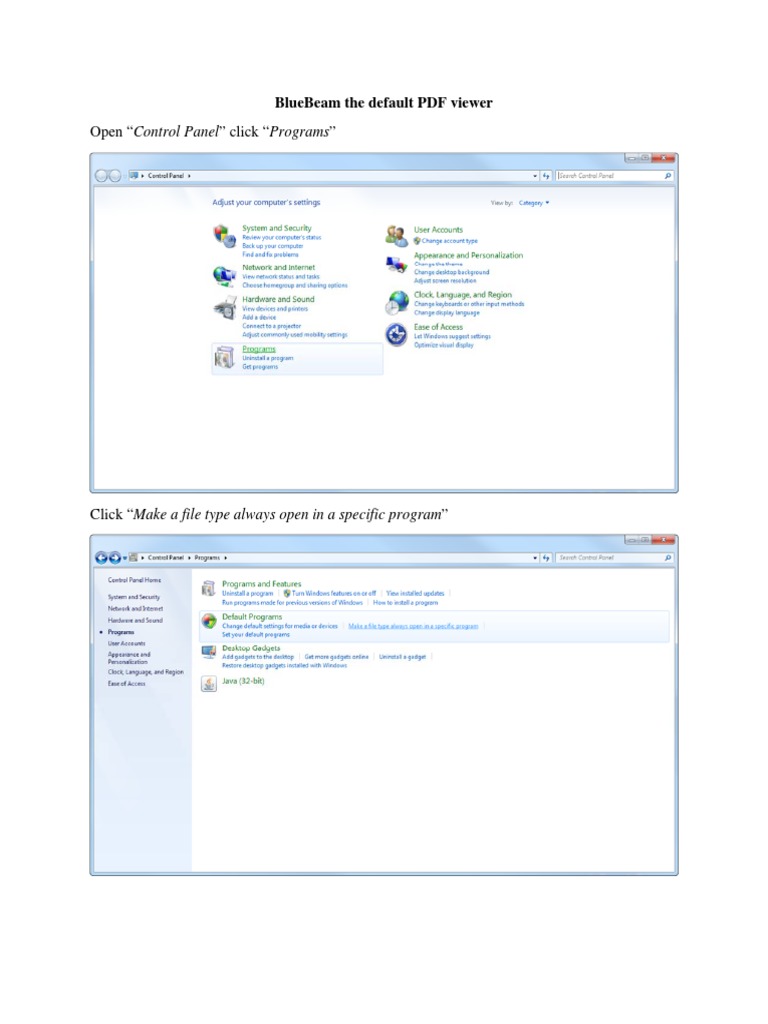Image resolution: width=768 pixels, height=1024 pixels.
Task: Click the Programs box icon in the top Control Panel window
Action: (225, 357)
